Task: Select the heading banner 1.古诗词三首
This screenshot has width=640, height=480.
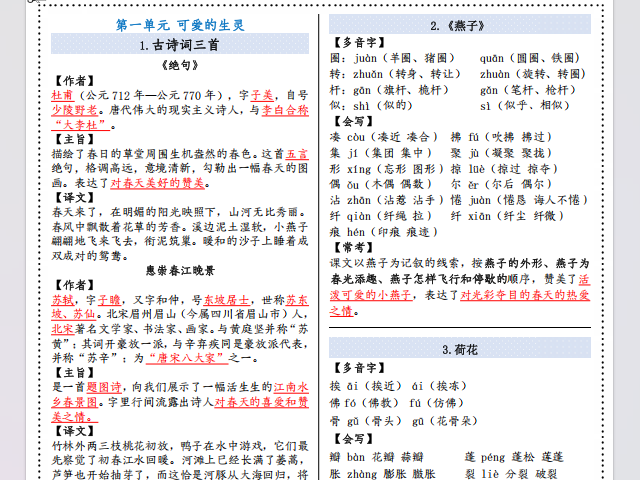Action: click(180, 44)
